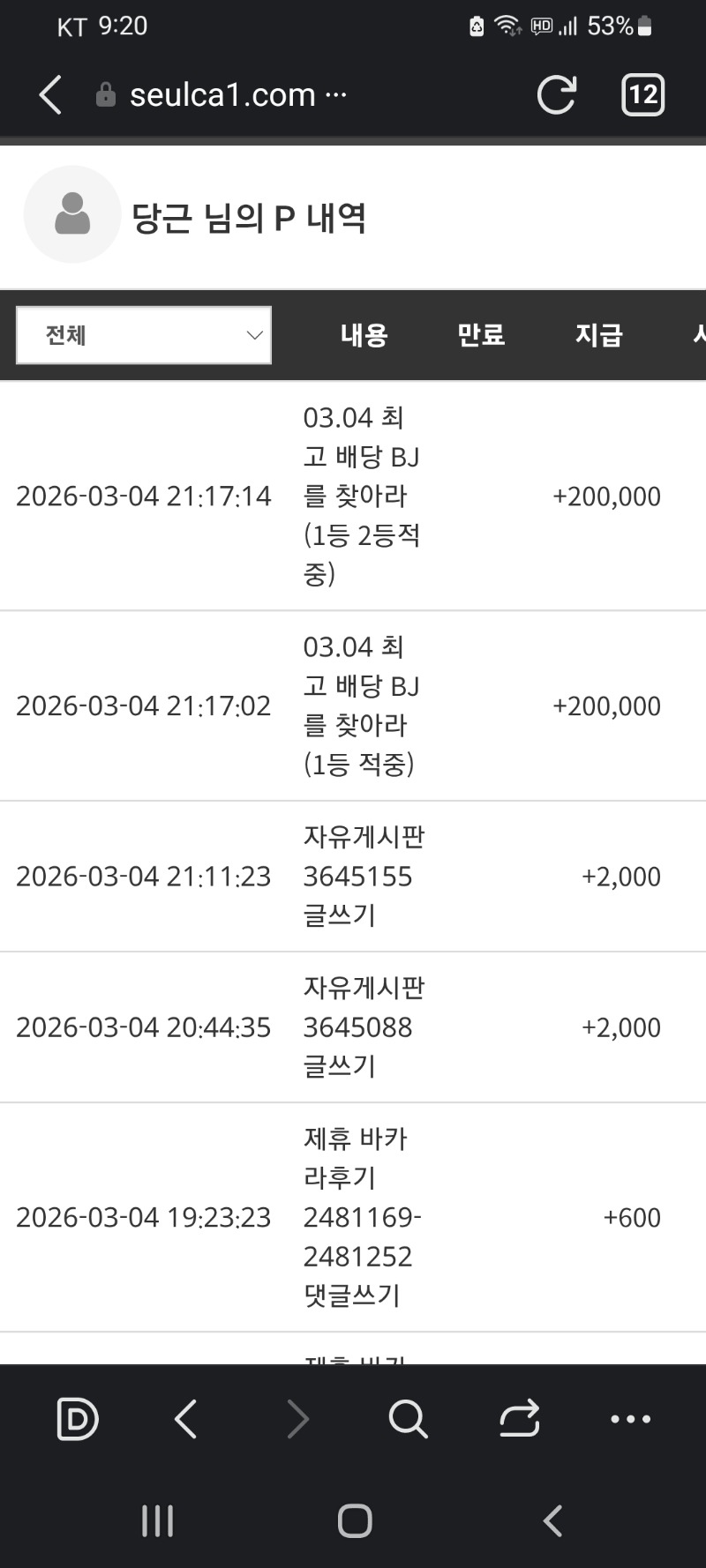The image size is (706, 1568).
Task: Reload the page with the refresh icon
Action: (556, 94)
